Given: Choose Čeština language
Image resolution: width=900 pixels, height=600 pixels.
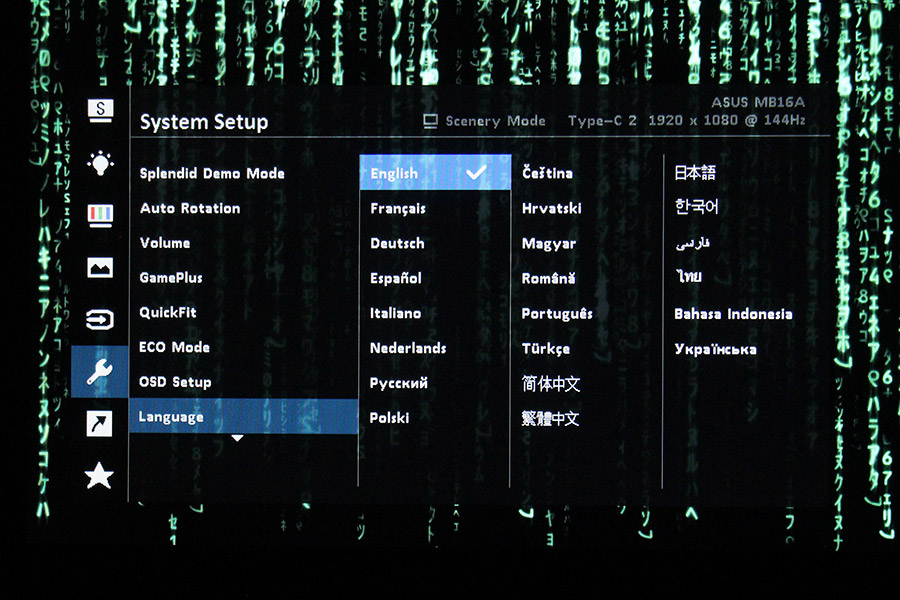Looking at the screenshot, I should pyautogui.click(x=547, y=173).
